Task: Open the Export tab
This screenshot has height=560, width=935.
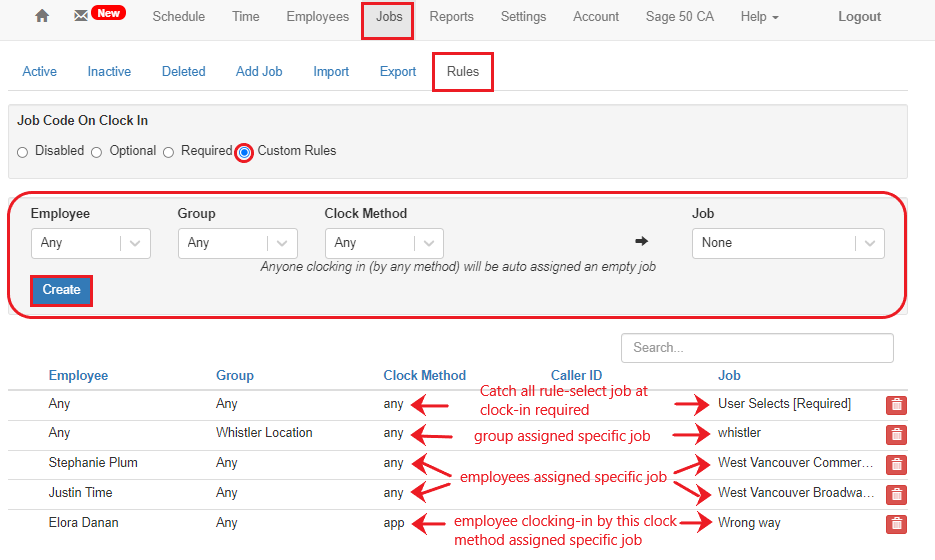Action: (x=398, y=72)
